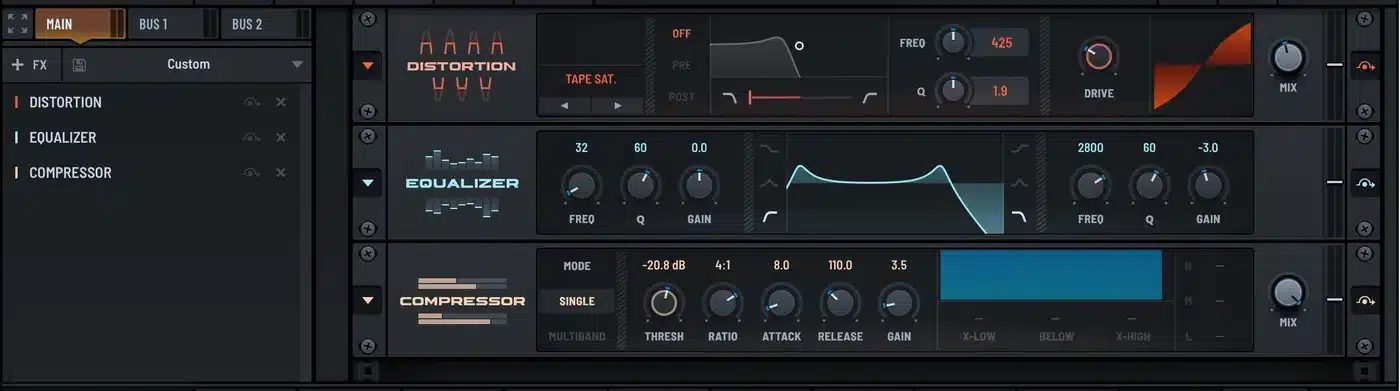Click the EQ high band Q knob

(1149, 185)
